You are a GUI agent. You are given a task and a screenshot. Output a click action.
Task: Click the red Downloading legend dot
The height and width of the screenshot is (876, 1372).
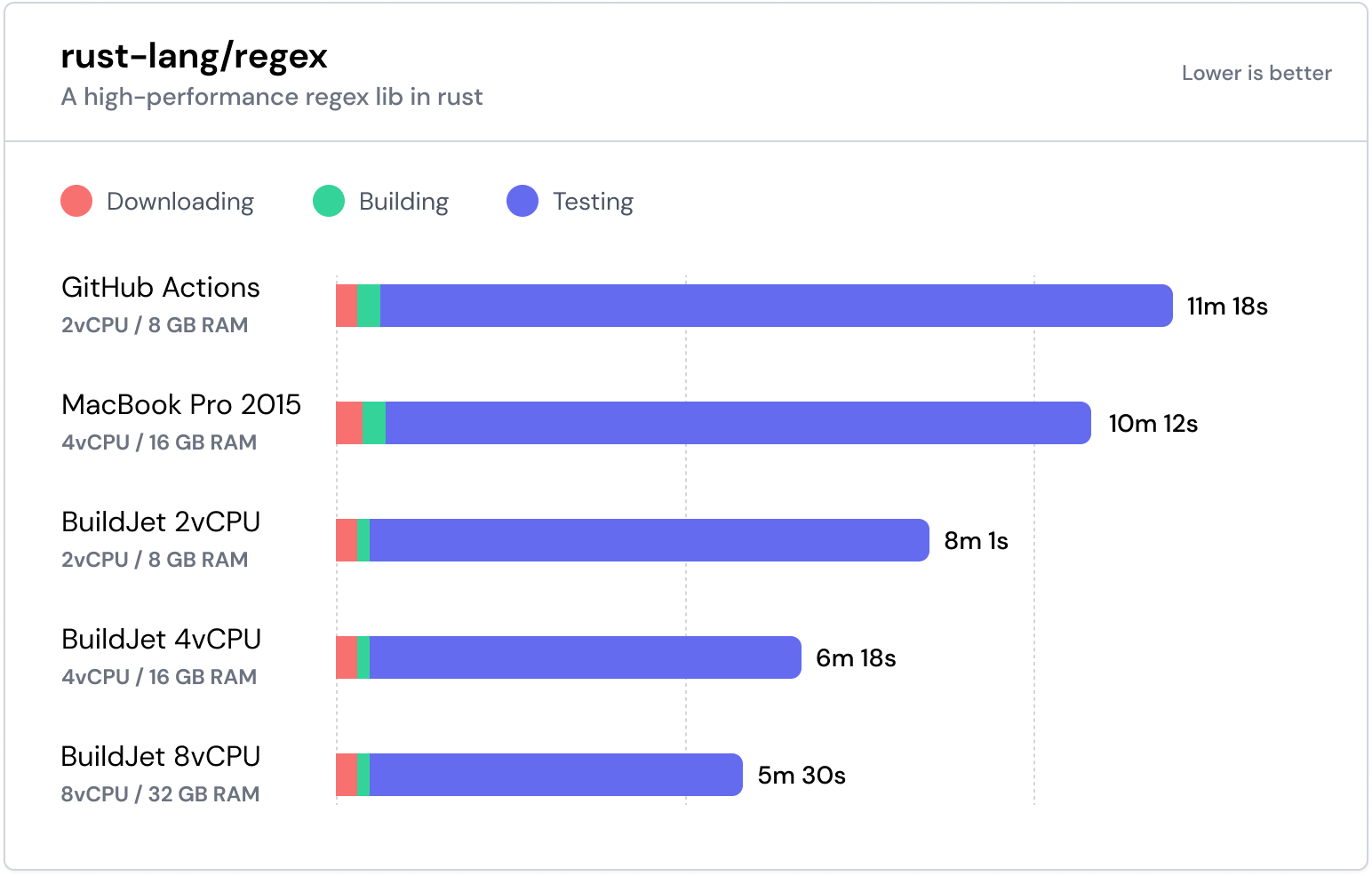(x=76, y=201)
